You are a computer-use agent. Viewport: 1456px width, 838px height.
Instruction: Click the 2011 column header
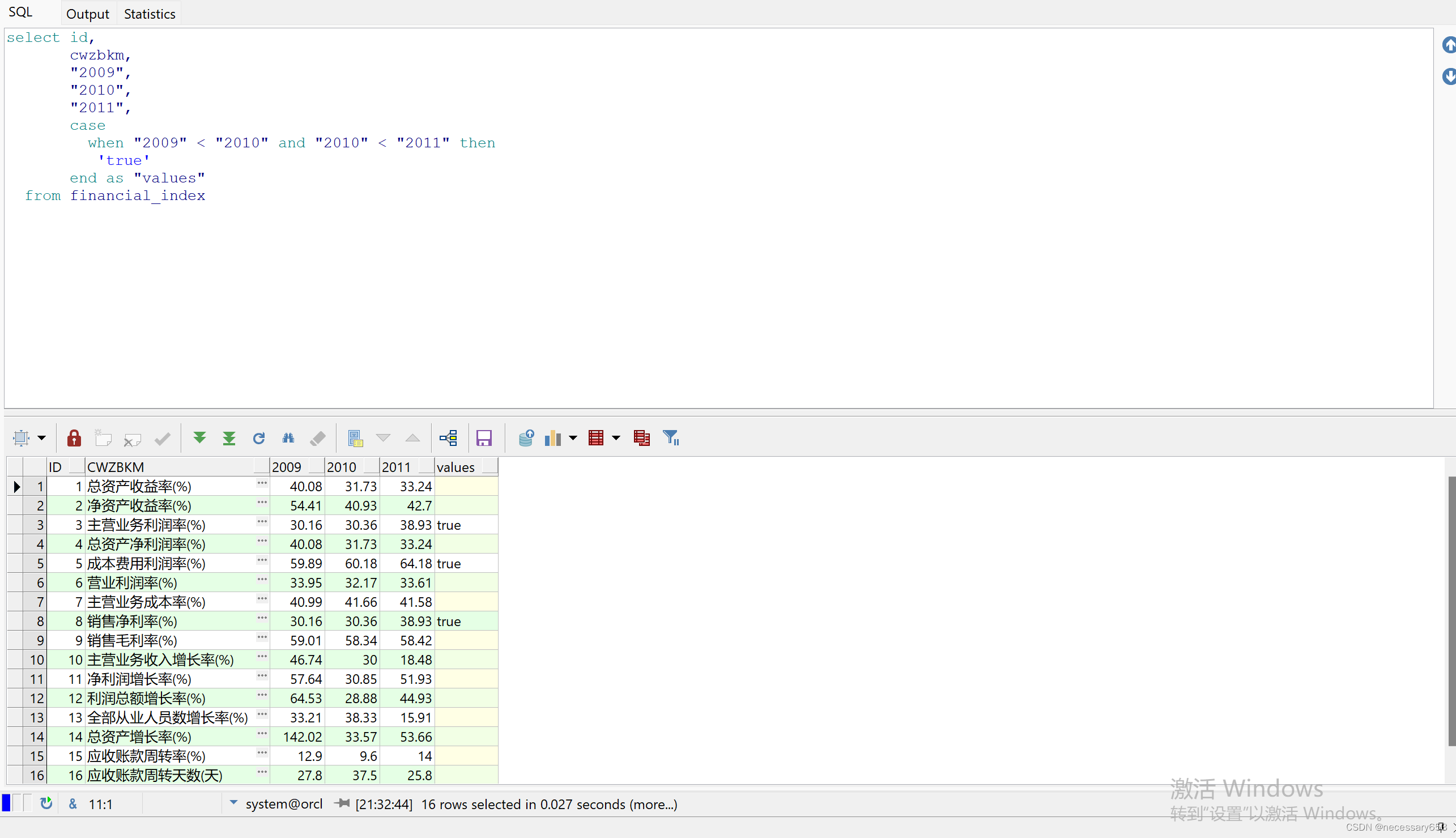407,467
